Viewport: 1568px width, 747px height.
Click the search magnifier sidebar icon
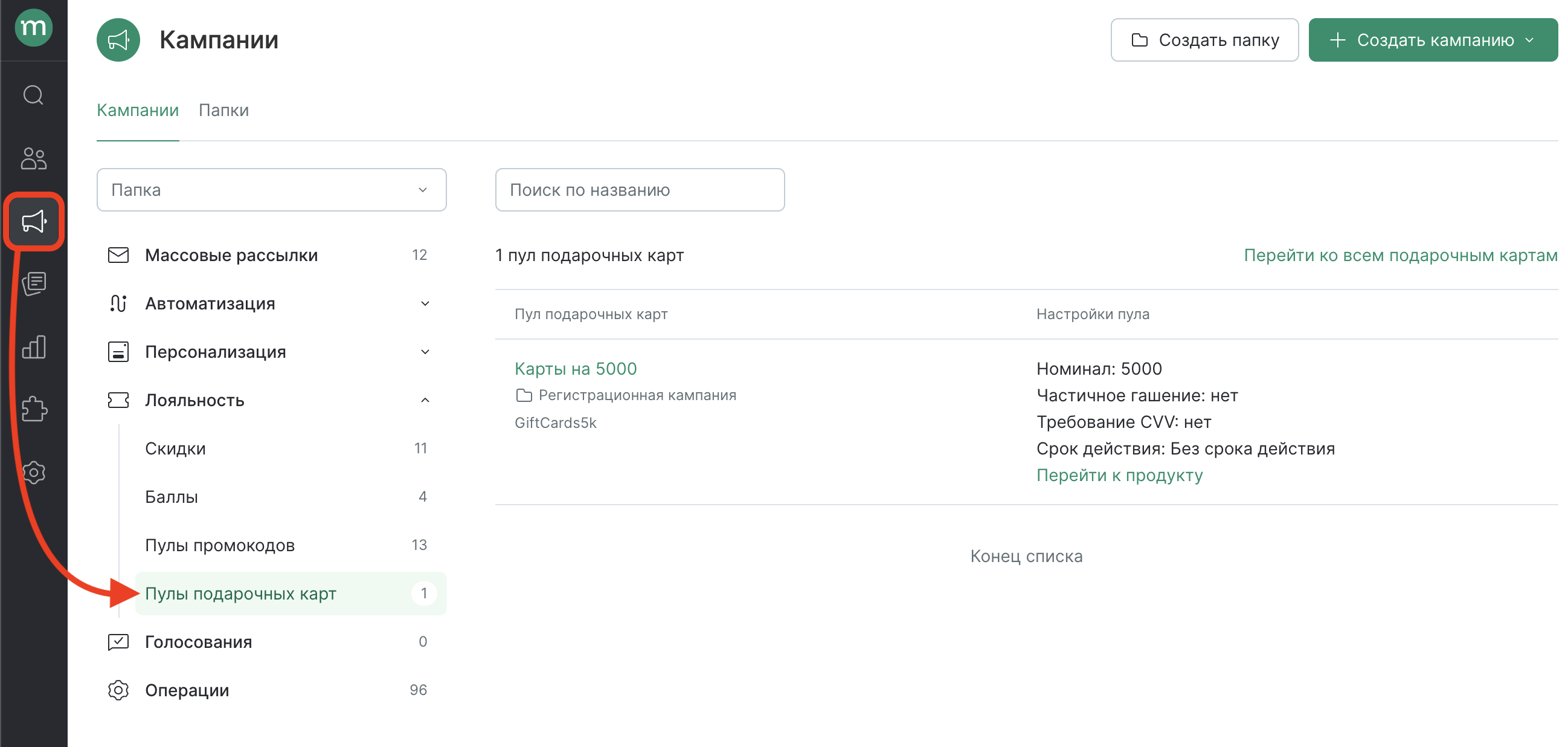(x=33, y=95)
